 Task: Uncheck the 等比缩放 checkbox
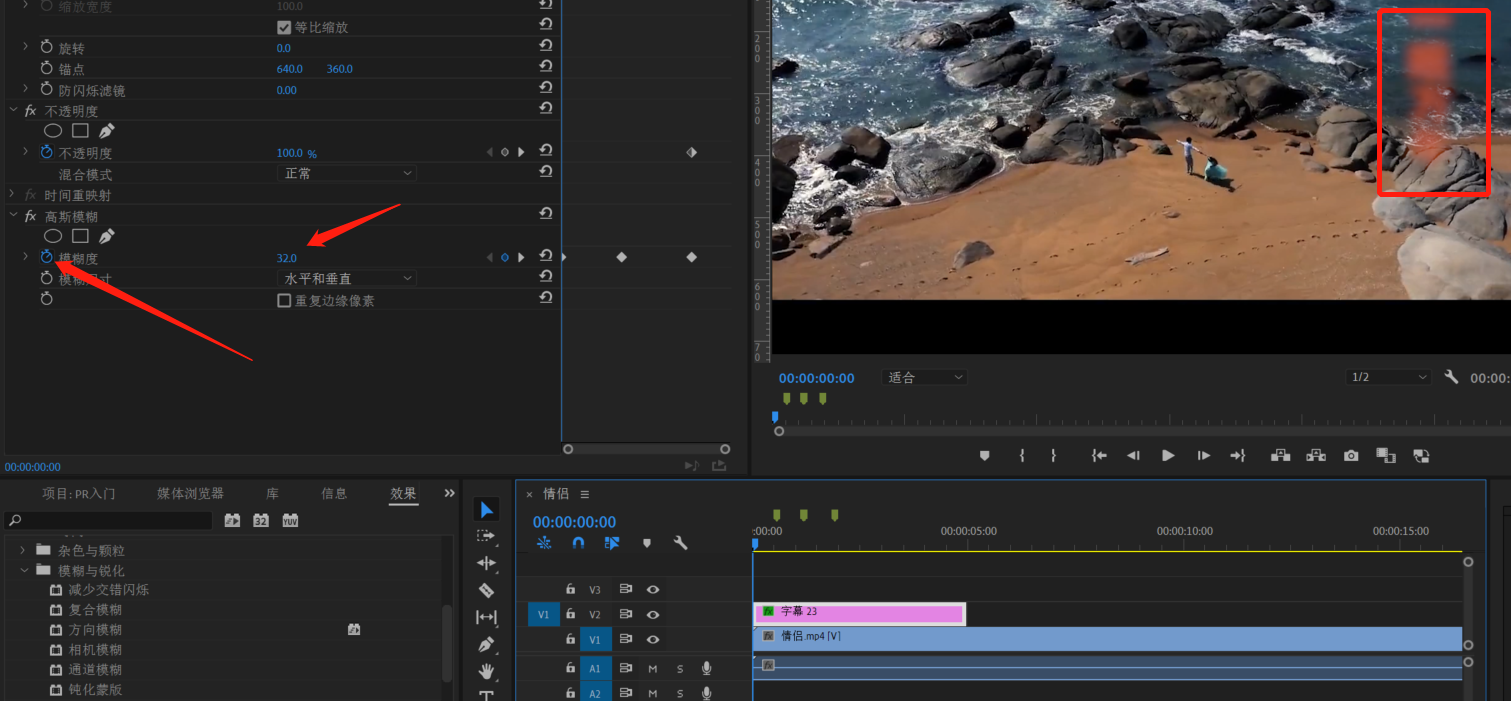pos(284,27)
